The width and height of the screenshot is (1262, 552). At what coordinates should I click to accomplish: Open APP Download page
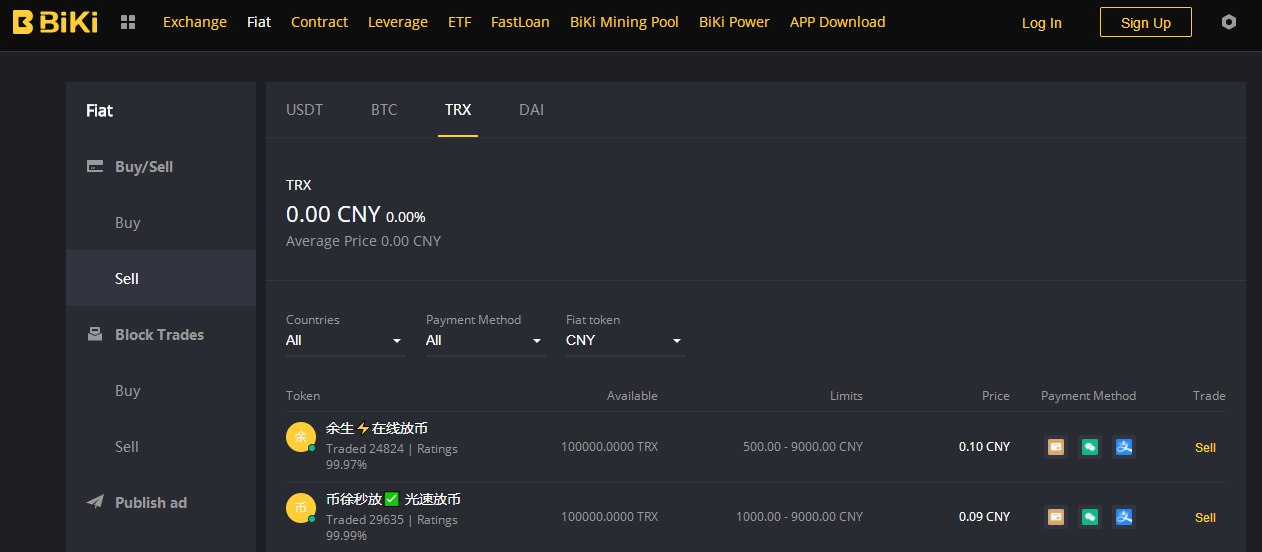point(838,22)
